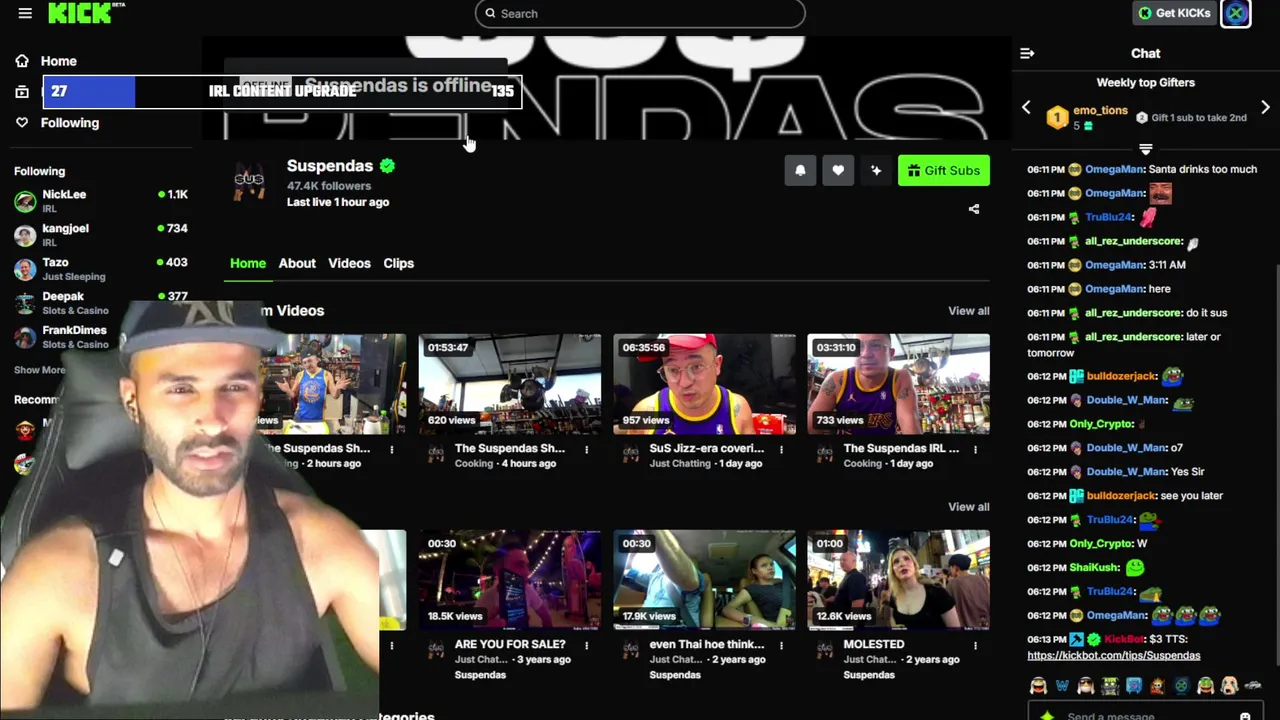
Task: Toggle notifications with the bell icon
Action: tap(800, 171)
